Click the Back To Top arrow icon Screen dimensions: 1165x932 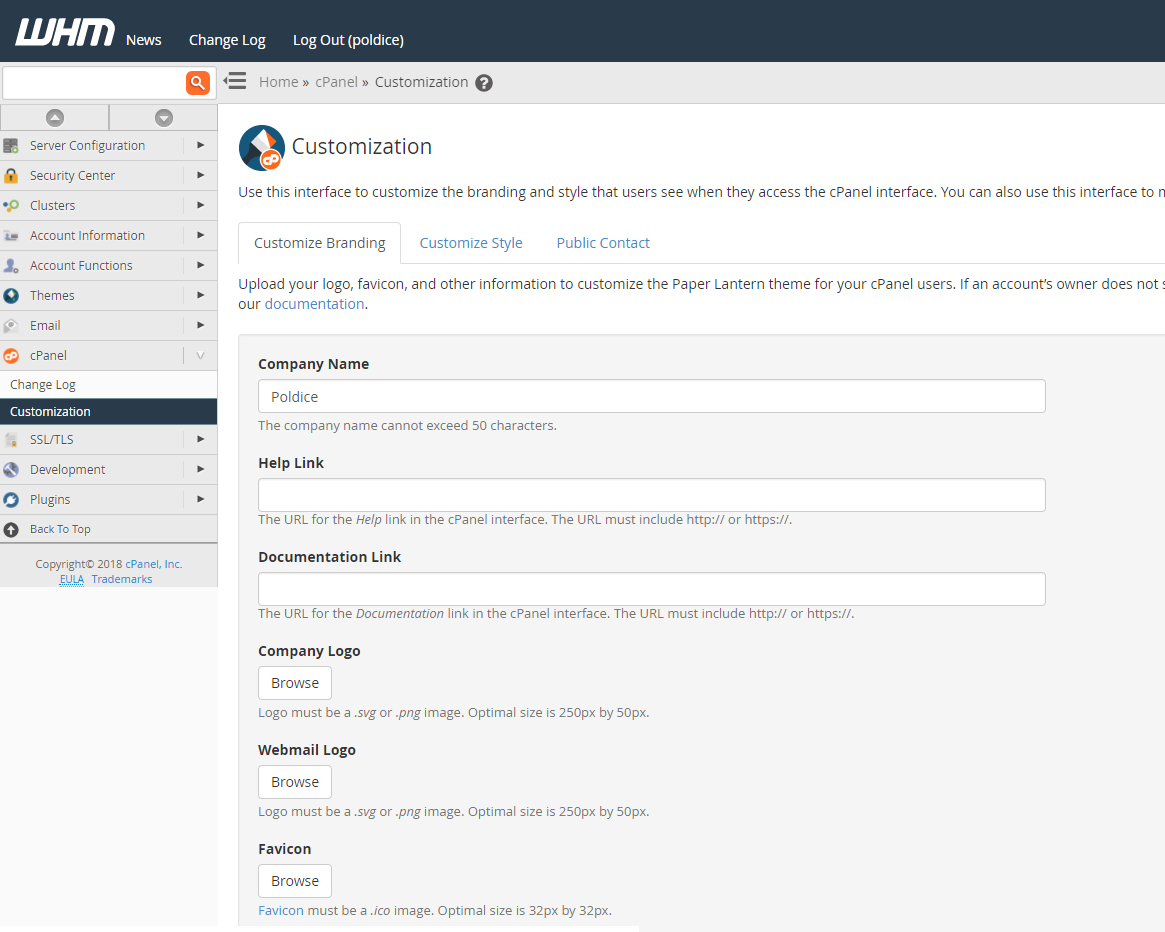click(x=11, y=529)
